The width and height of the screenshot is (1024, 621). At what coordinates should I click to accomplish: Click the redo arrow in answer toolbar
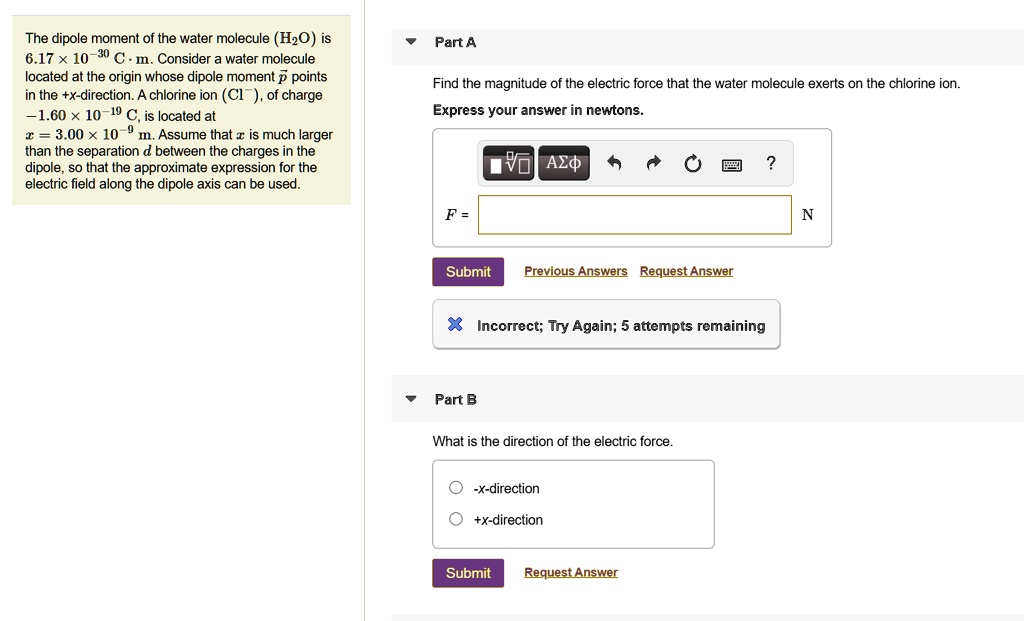coord(654,163)
